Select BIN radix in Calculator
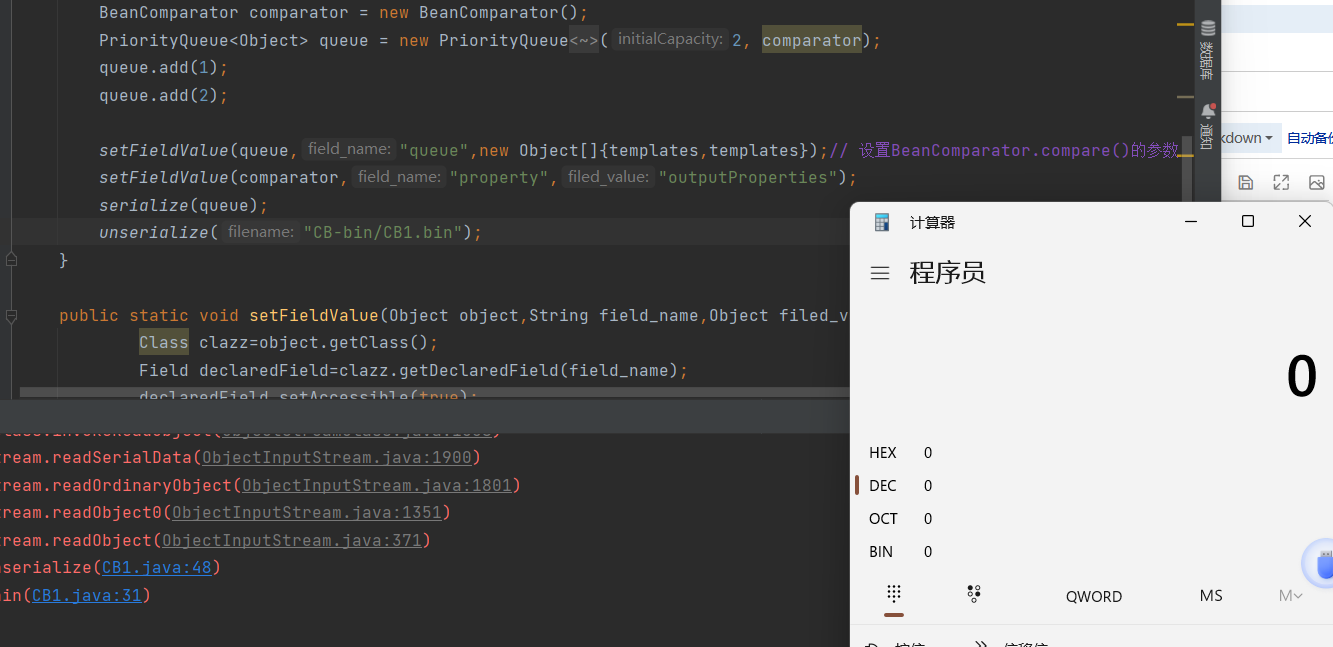Viewport: 1333px width, 647px height. (883, 551)
